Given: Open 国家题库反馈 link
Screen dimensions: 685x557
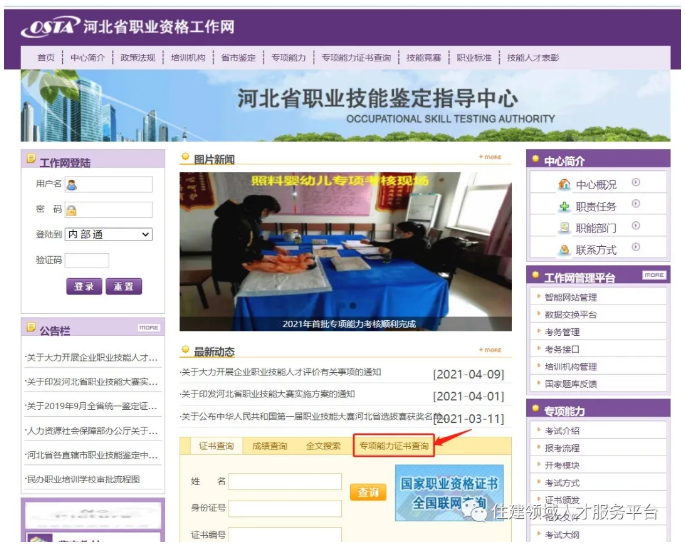Looking at the screenshot, I should [x=571, y=384].
